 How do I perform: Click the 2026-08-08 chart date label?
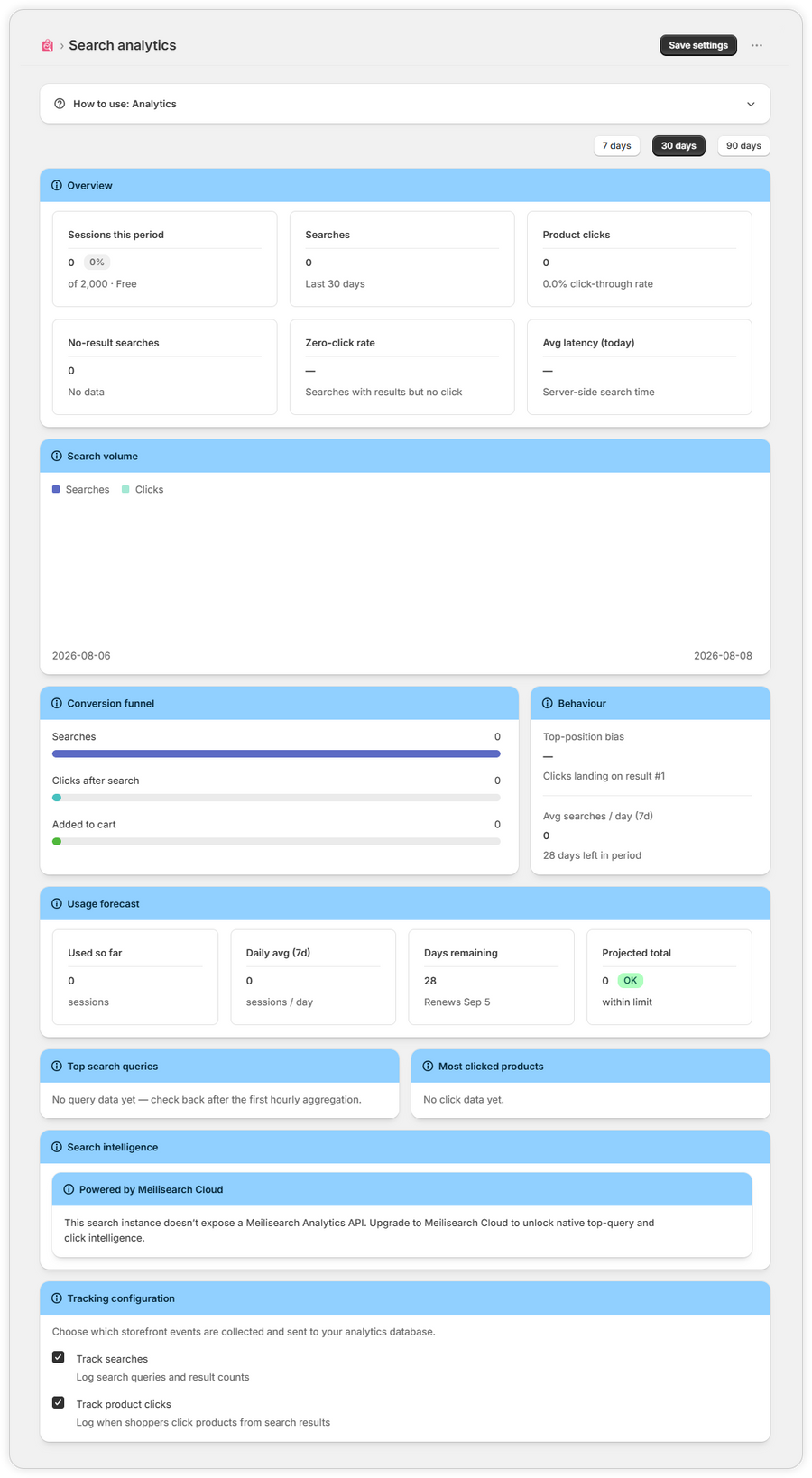pos(723,656)
